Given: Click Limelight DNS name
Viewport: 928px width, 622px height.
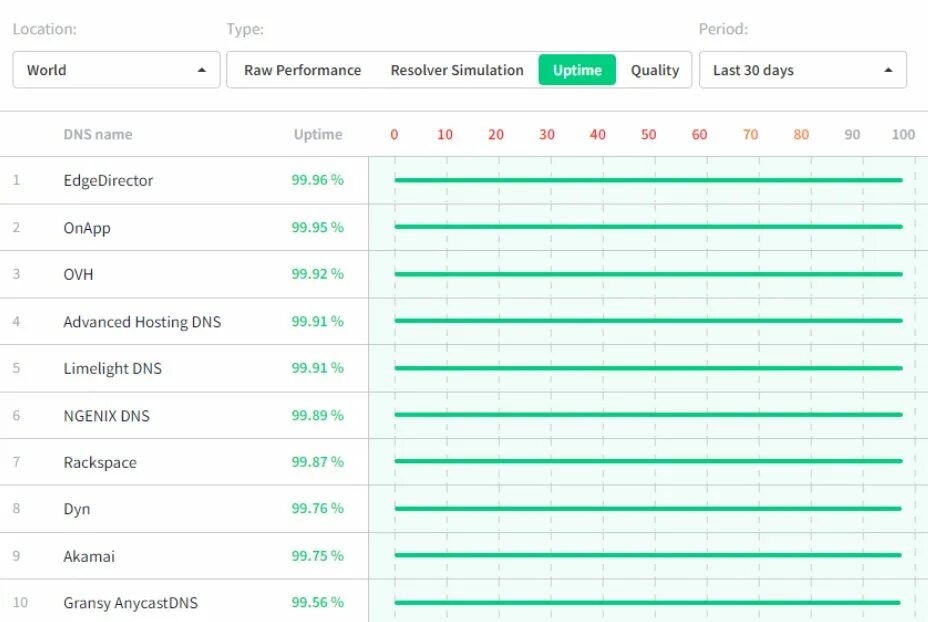Looking at the screenshot, I should tap(112, 368).
